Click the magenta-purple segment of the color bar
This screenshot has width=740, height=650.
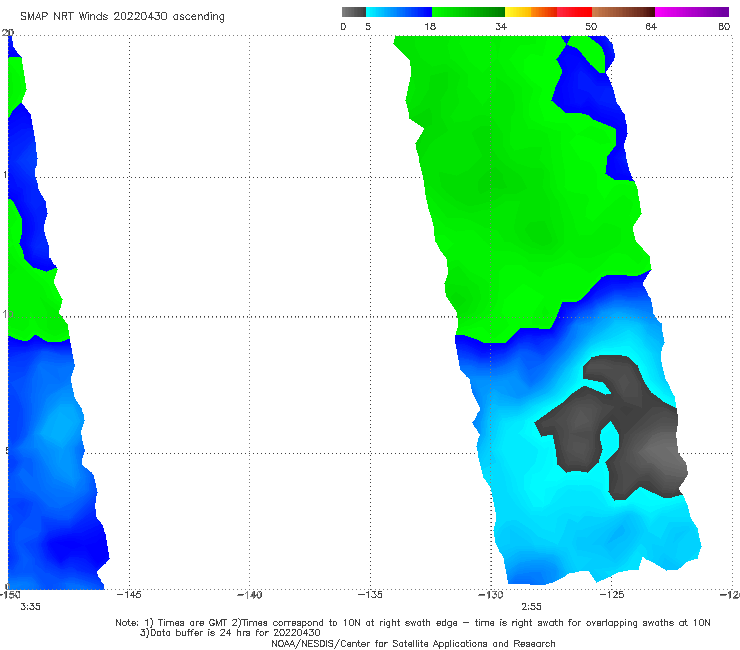tap(692, 12)
